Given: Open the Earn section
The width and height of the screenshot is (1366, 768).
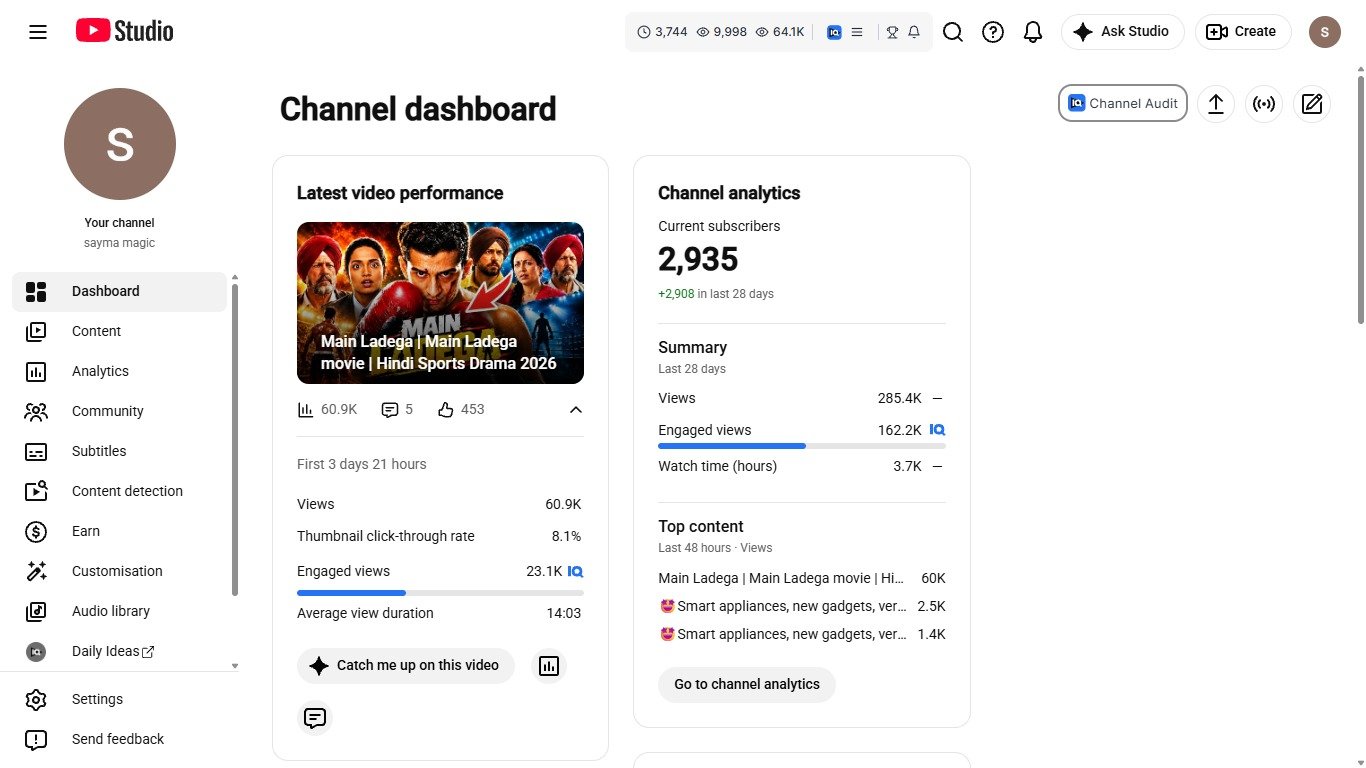Looking at the screenshot, I should tap(120, 531).
